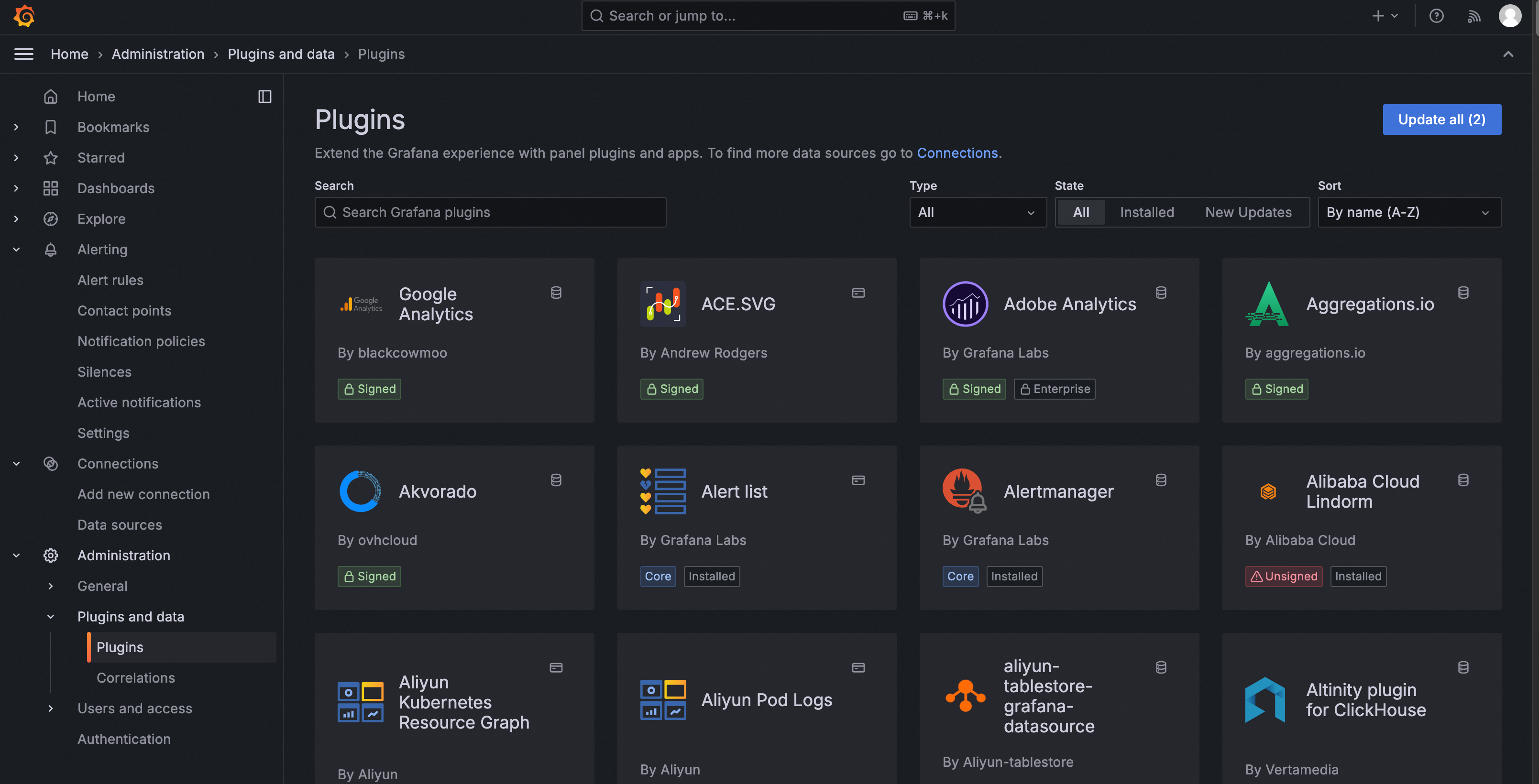Open the help question mark icon

(x=1436, y=16)
